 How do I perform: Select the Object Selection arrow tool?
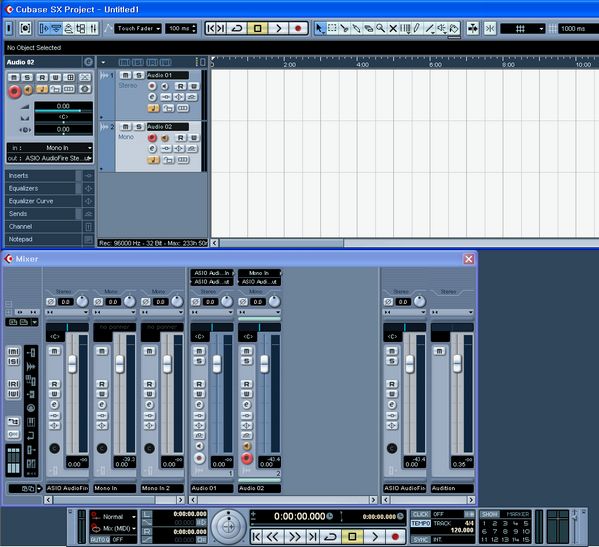pos(320,29)
